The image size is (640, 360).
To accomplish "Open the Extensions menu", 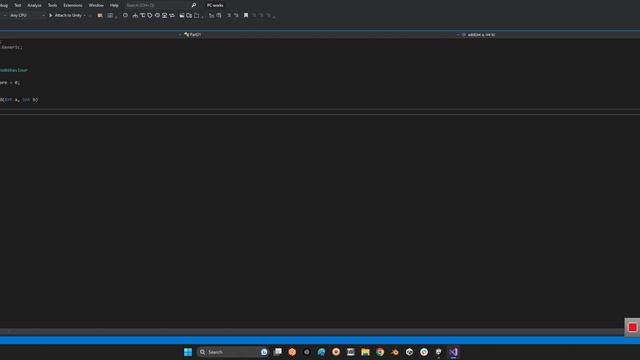I will coord(73,5).
